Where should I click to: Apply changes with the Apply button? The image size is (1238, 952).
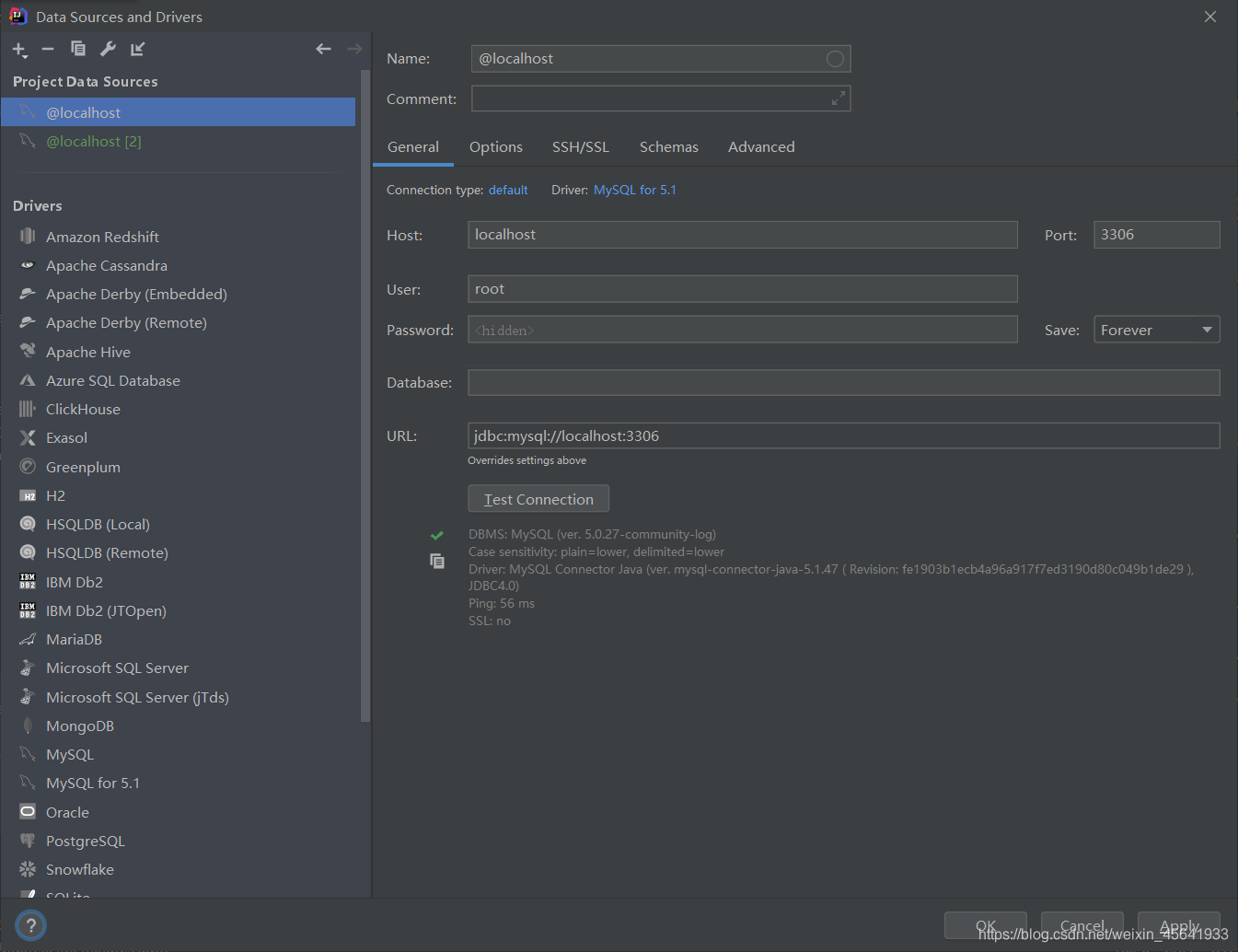point(1178,925)
